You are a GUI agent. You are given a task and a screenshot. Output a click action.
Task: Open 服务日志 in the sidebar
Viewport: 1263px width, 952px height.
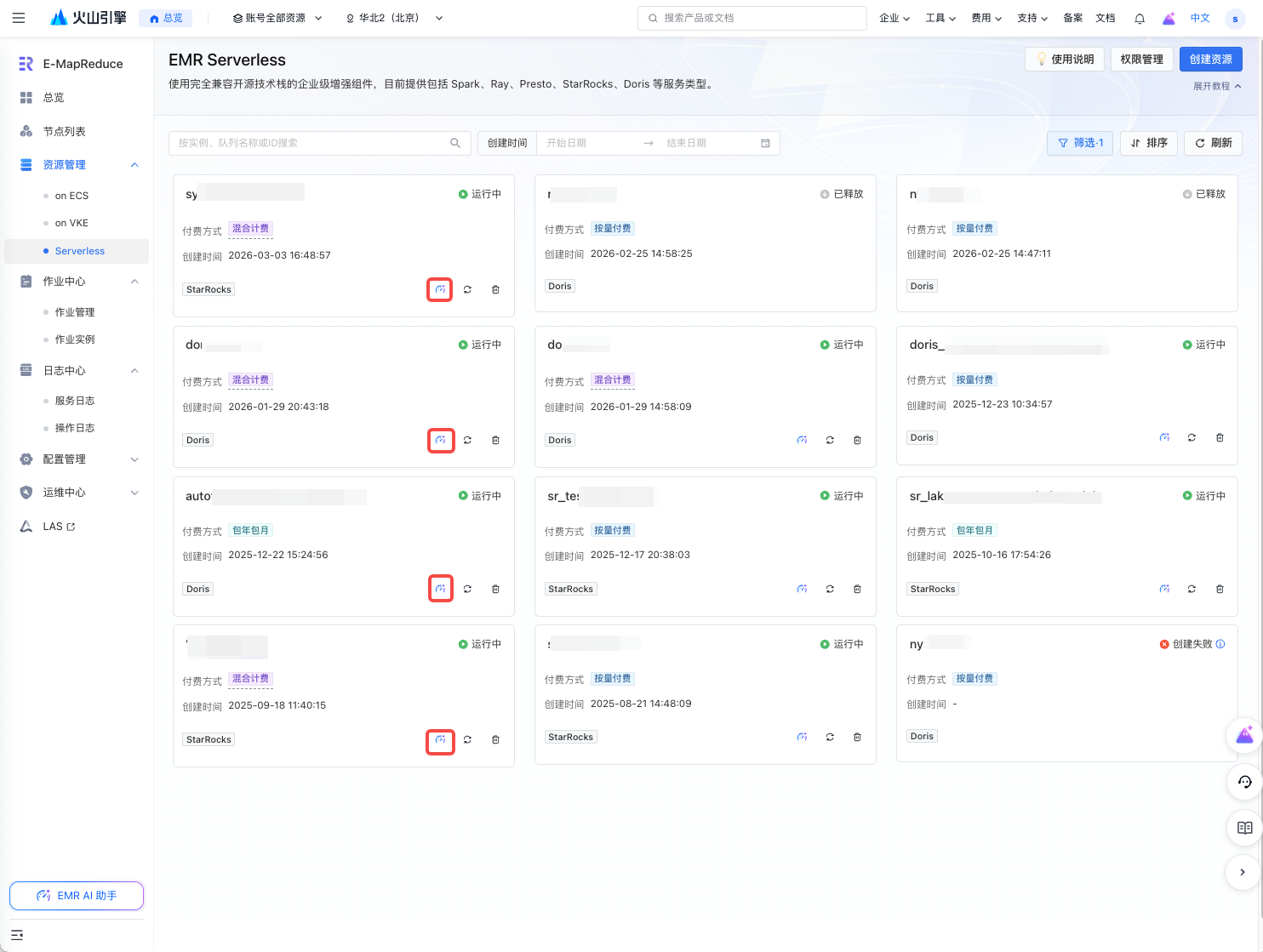pyautogui.click(x=77, y=401)
